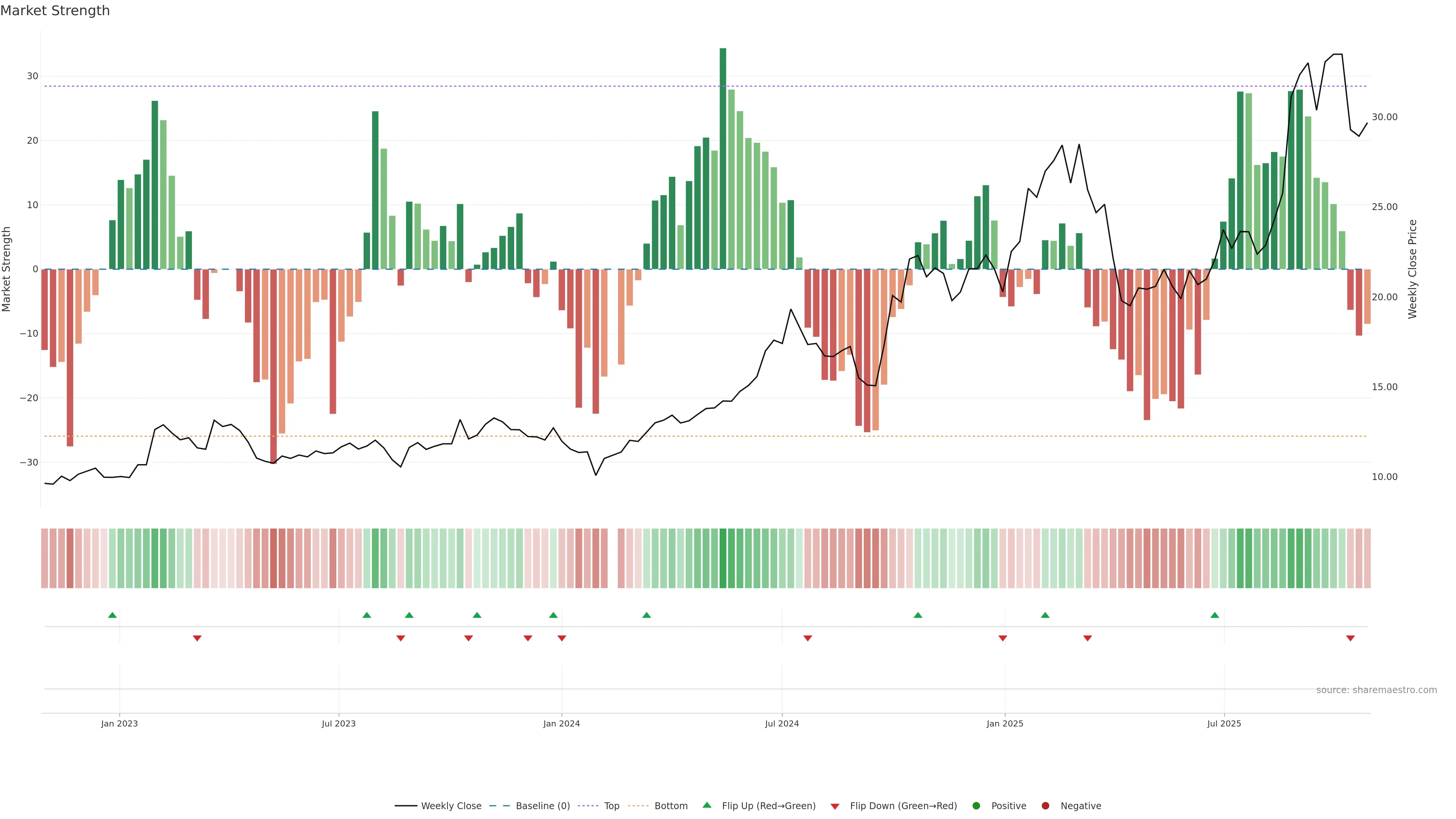The height and width of the screenshot is (819, 1456).
Task: Click the green Positive dot in the legend
Action: click(976, 806)
